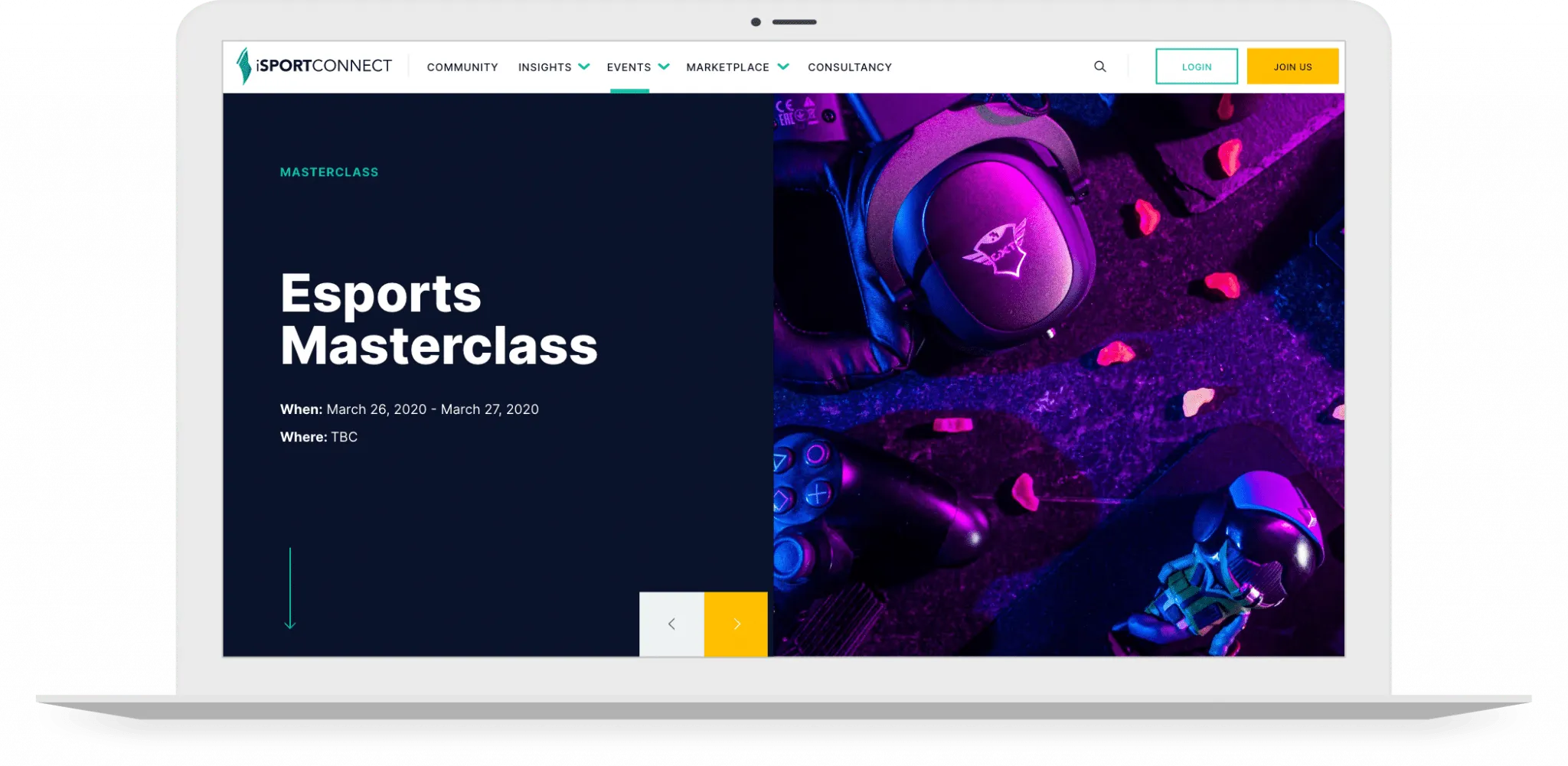Screen dimensions: 1568x766
Task: Expand the Events dropdown chevron
Action: [664, 67]
